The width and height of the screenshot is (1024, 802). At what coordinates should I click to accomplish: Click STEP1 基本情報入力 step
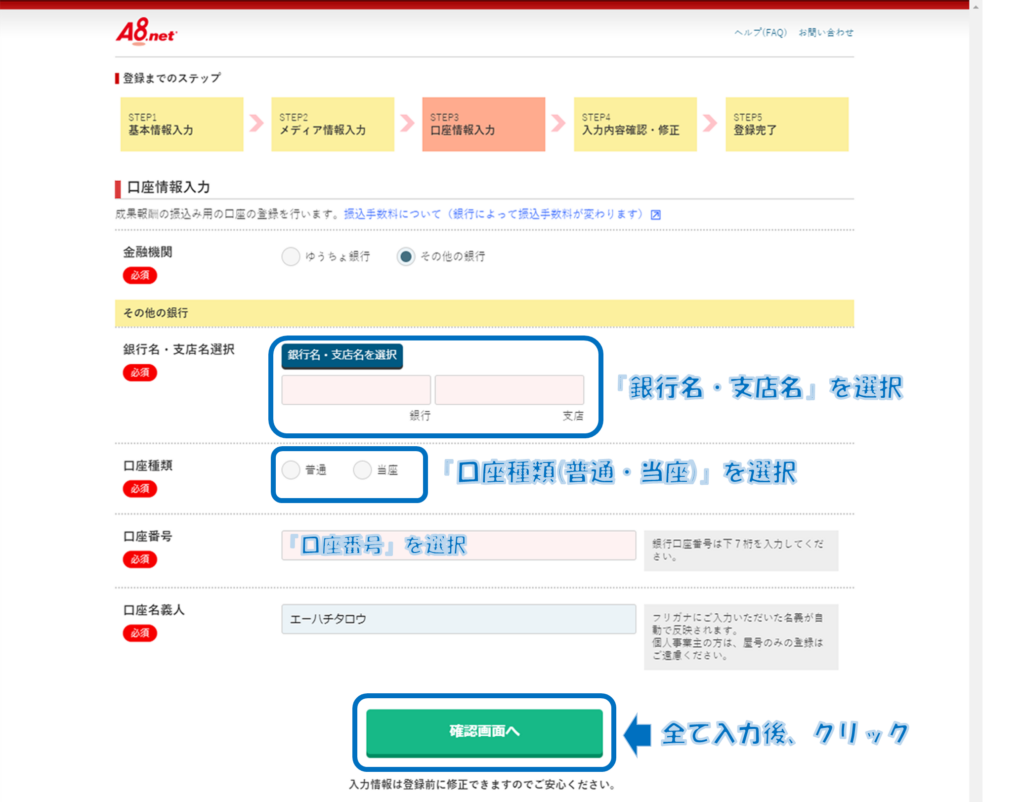point(181,124)
